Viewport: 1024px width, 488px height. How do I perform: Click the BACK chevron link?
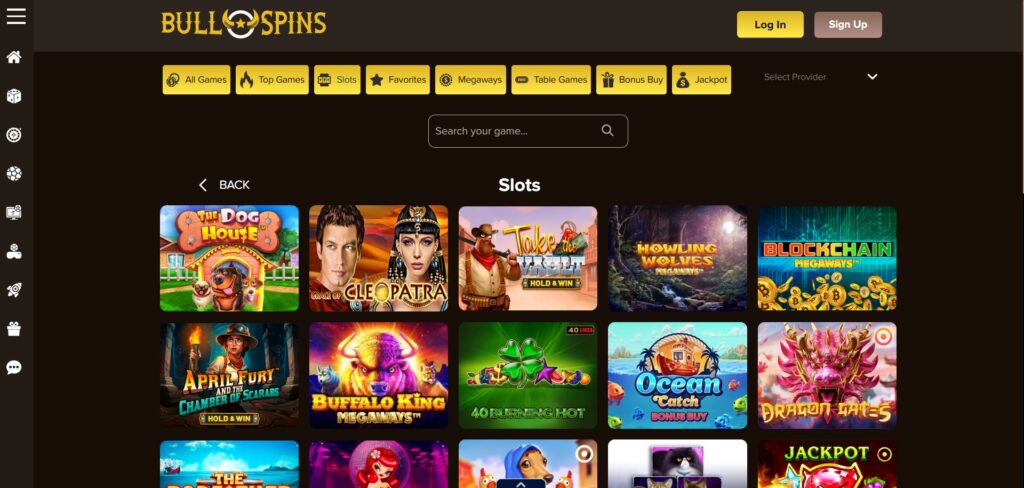point(224,185)
